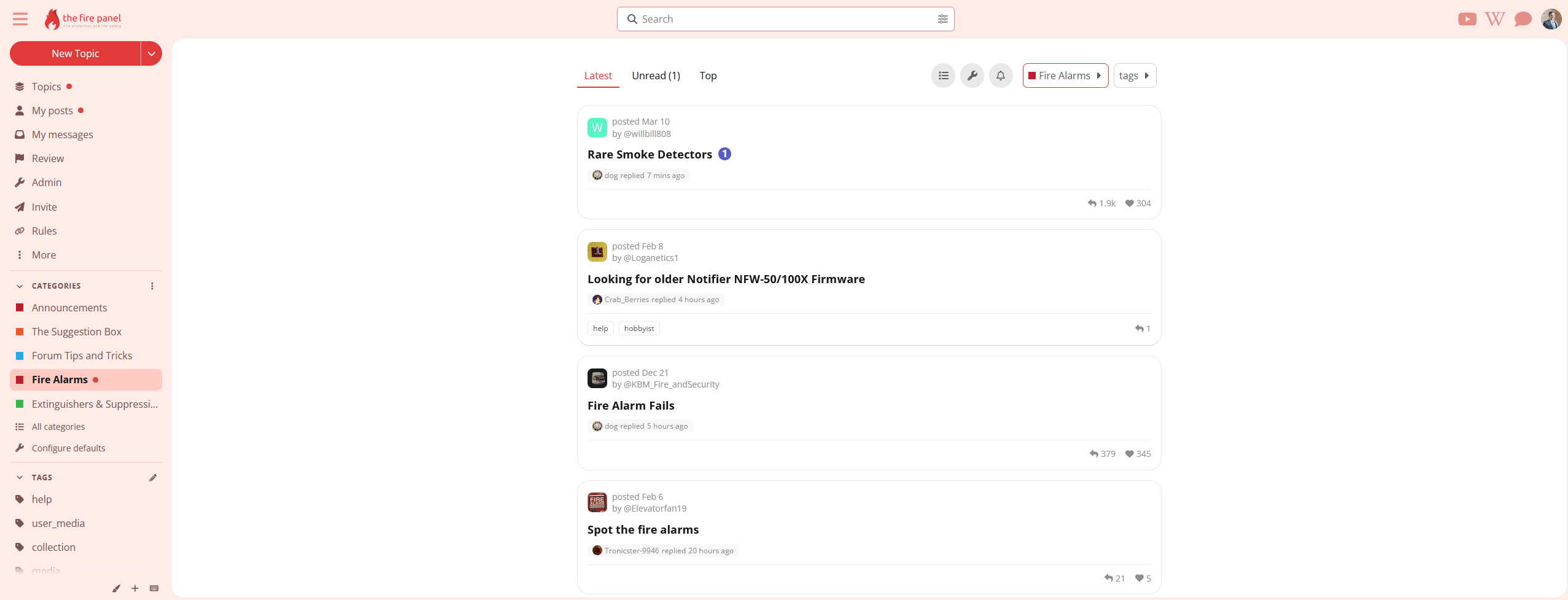Switch to the Top tab
1568x600 pixels.
tap(708, 76)
